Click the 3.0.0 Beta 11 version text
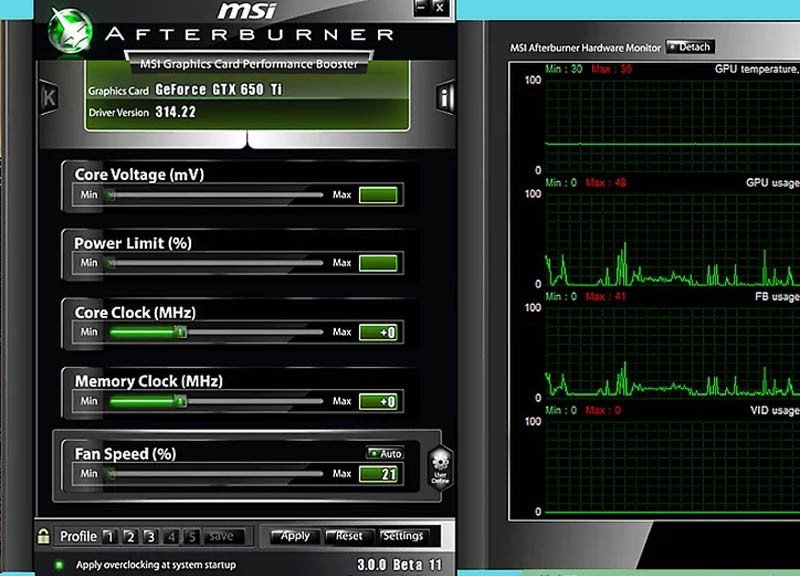 tap(399, 565)
